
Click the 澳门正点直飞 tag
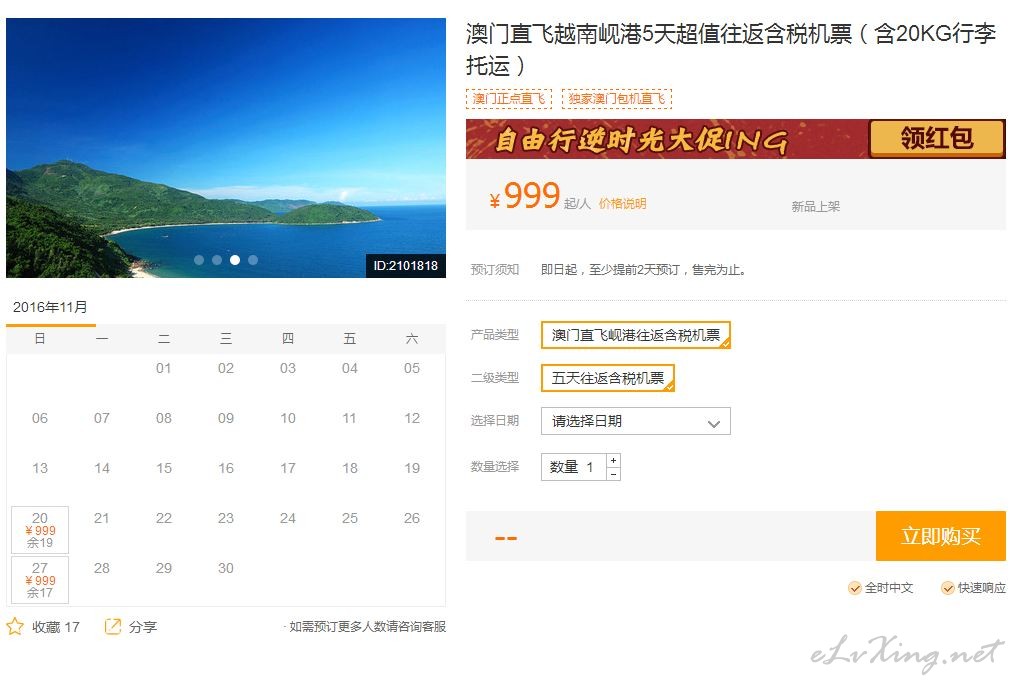pyautogui.click(x=509, y=98)
